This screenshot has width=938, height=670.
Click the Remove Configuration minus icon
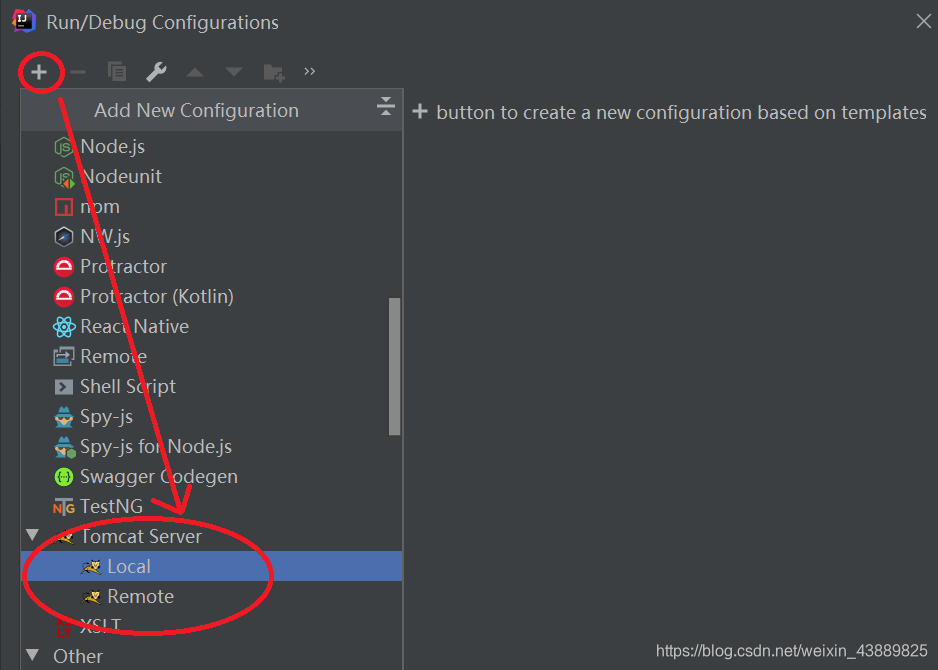pos(78,72)
